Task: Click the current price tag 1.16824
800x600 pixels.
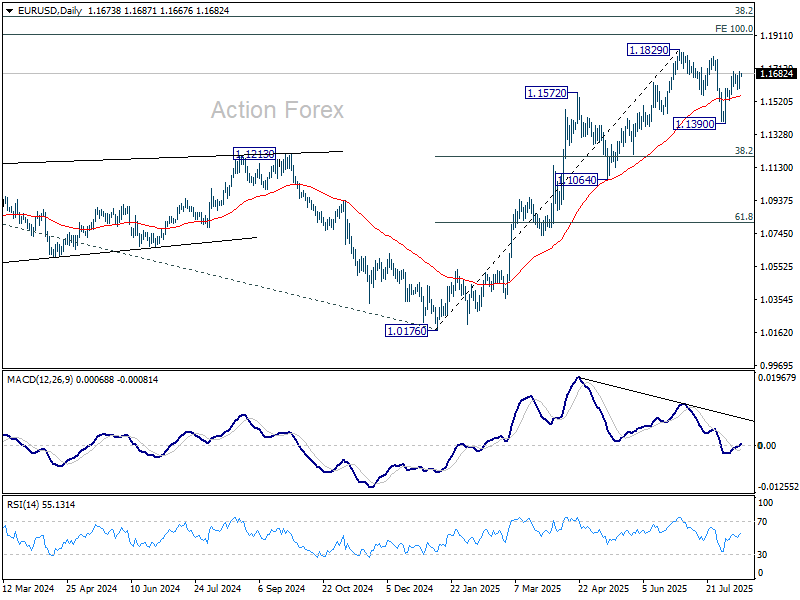Action: click(776, 74)
